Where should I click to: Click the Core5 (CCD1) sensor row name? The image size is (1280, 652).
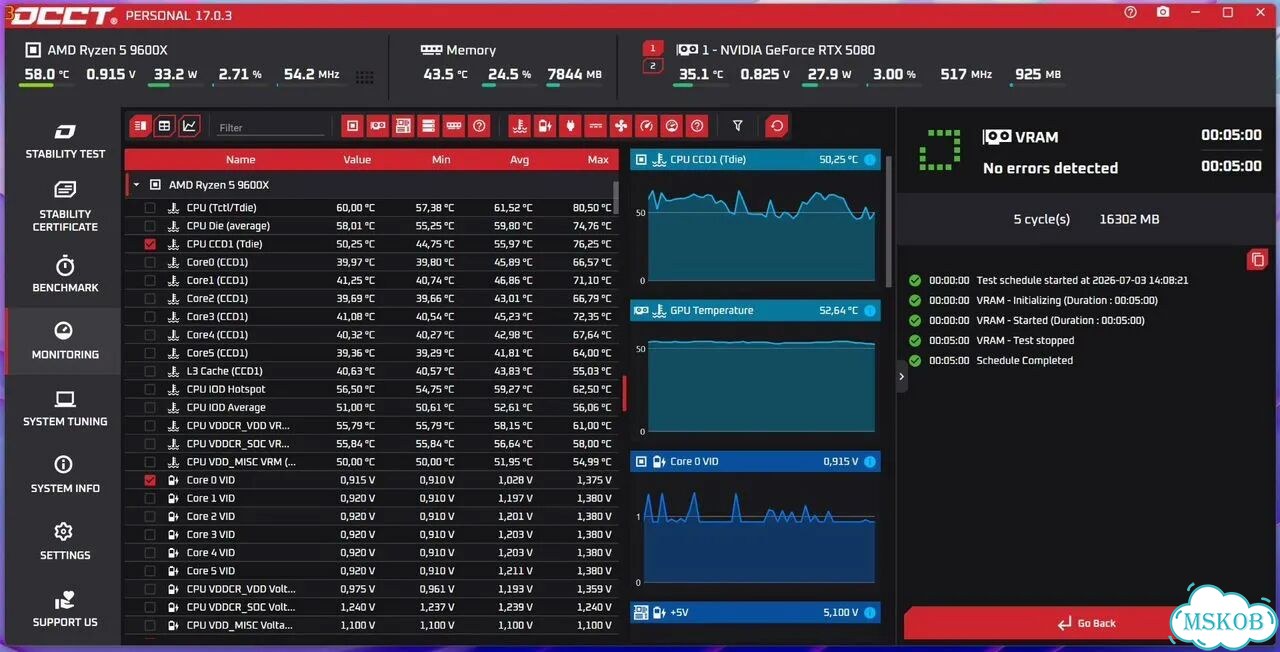tap(217, 353)
